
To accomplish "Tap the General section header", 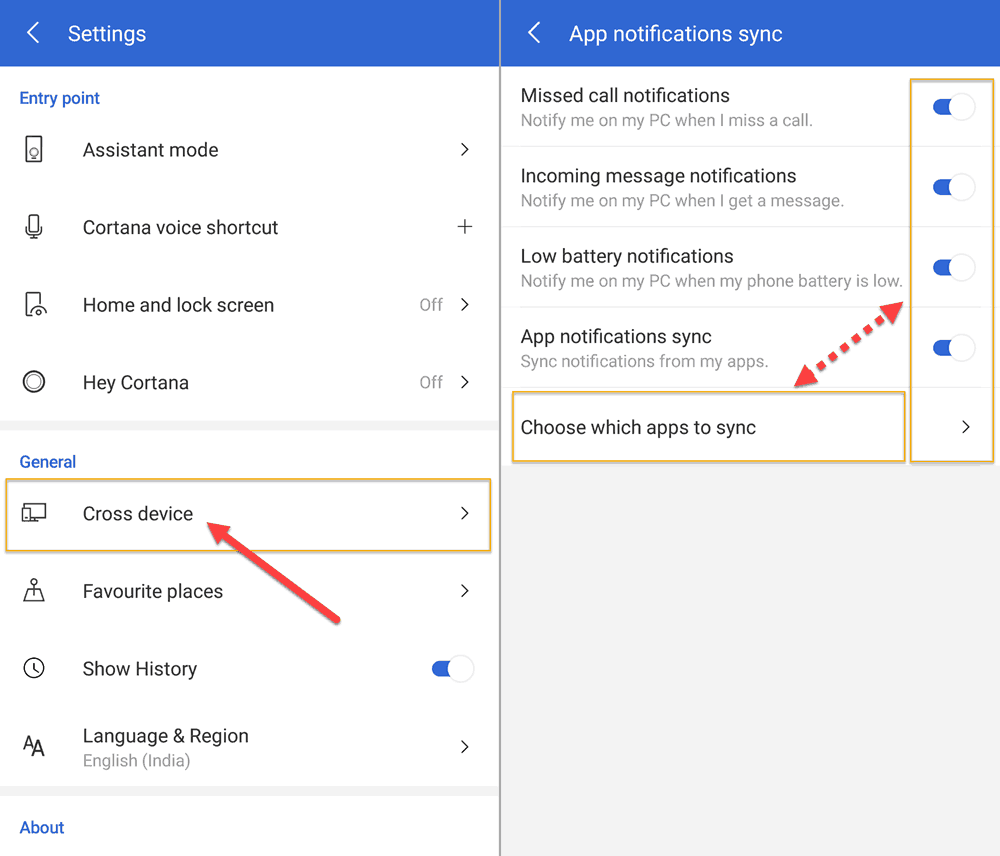I will tap(47, 461).
